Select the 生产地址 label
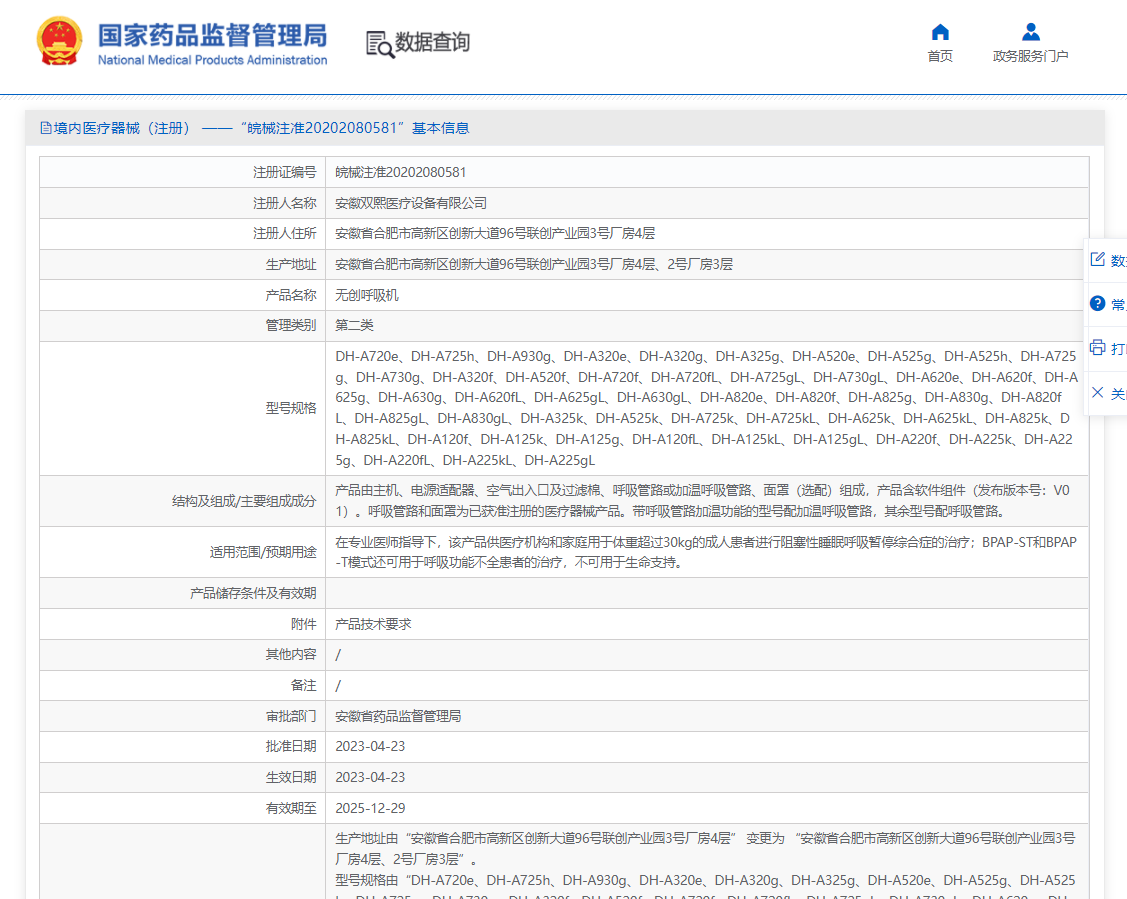 [291, 264]
